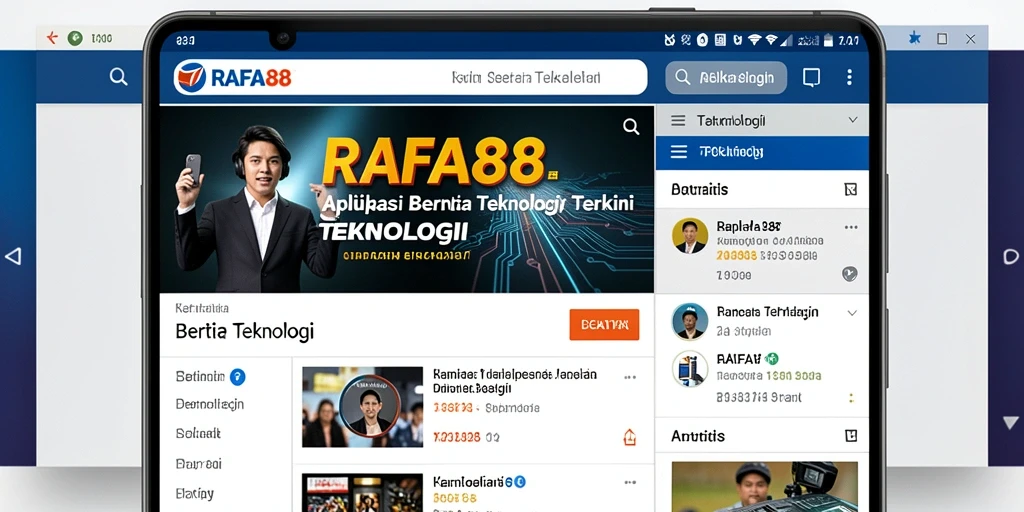Open the three-dot menu of the Karmloaliar article
1024x512 pixels.
[630, 483]
